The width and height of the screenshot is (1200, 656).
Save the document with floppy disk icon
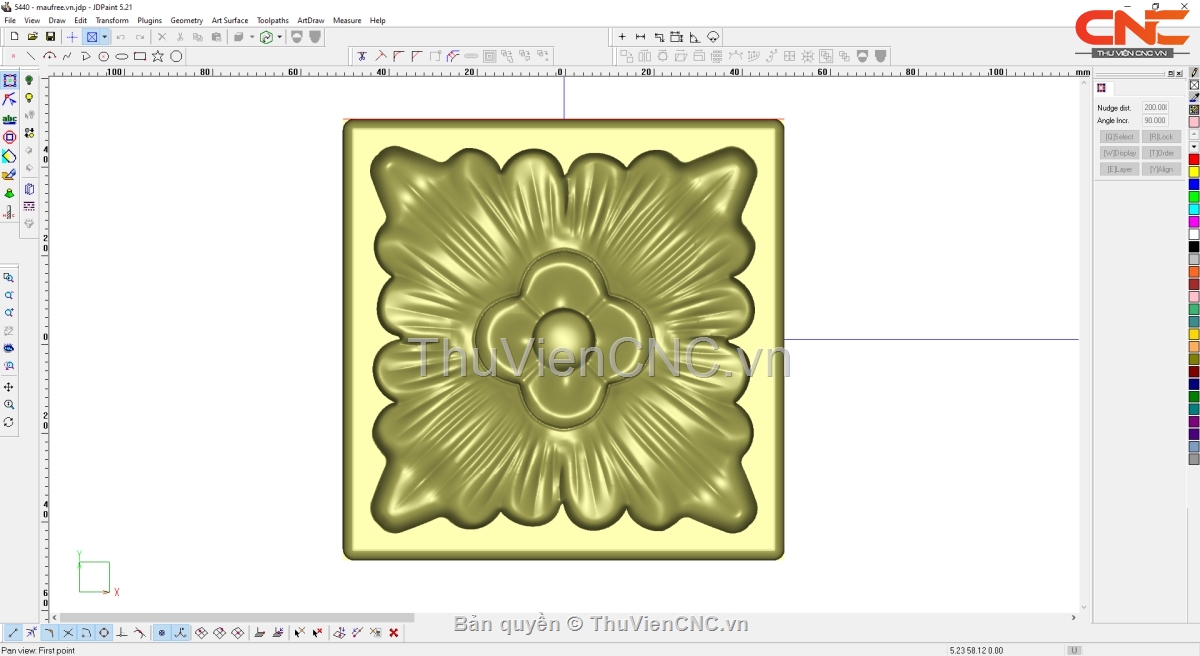[x=50, y=37]
